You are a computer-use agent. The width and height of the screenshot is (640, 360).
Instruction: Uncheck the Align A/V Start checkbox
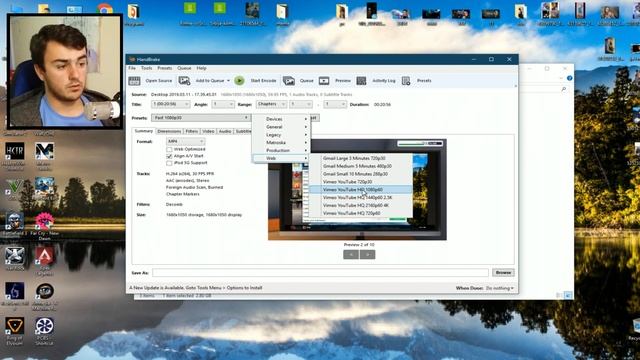tap(169, 156)
